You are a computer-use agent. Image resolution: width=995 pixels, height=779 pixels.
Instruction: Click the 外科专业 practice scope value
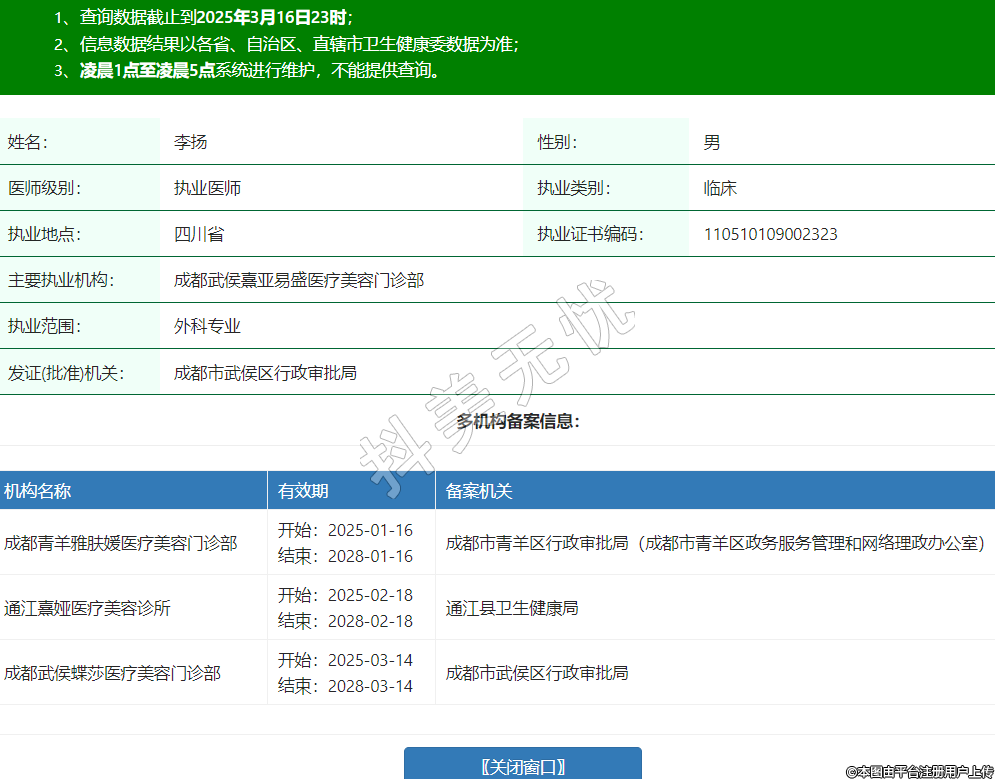click(207, 327)
